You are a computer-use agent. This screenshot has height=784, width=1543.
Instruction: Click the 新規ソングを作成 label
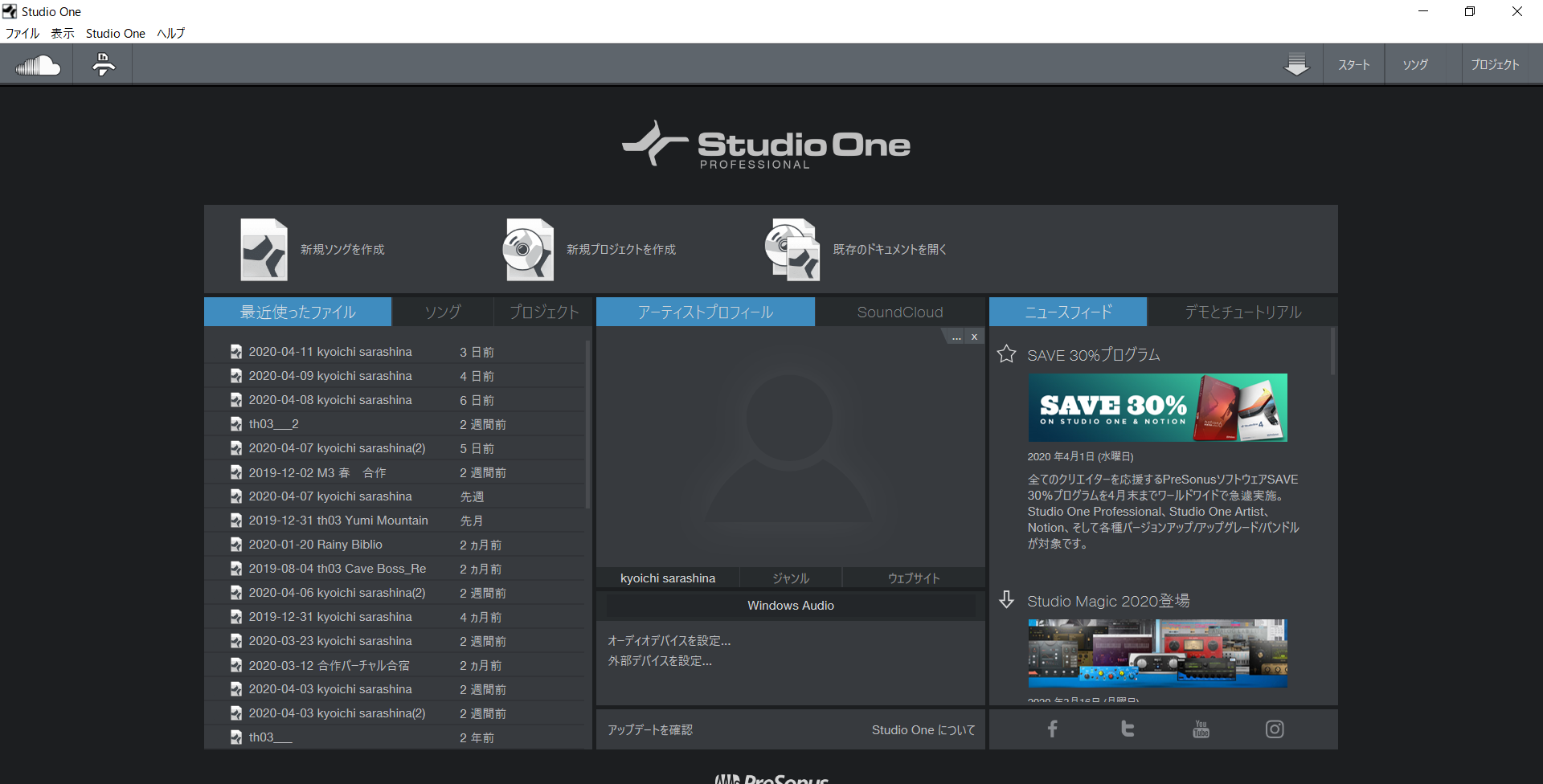342,250
